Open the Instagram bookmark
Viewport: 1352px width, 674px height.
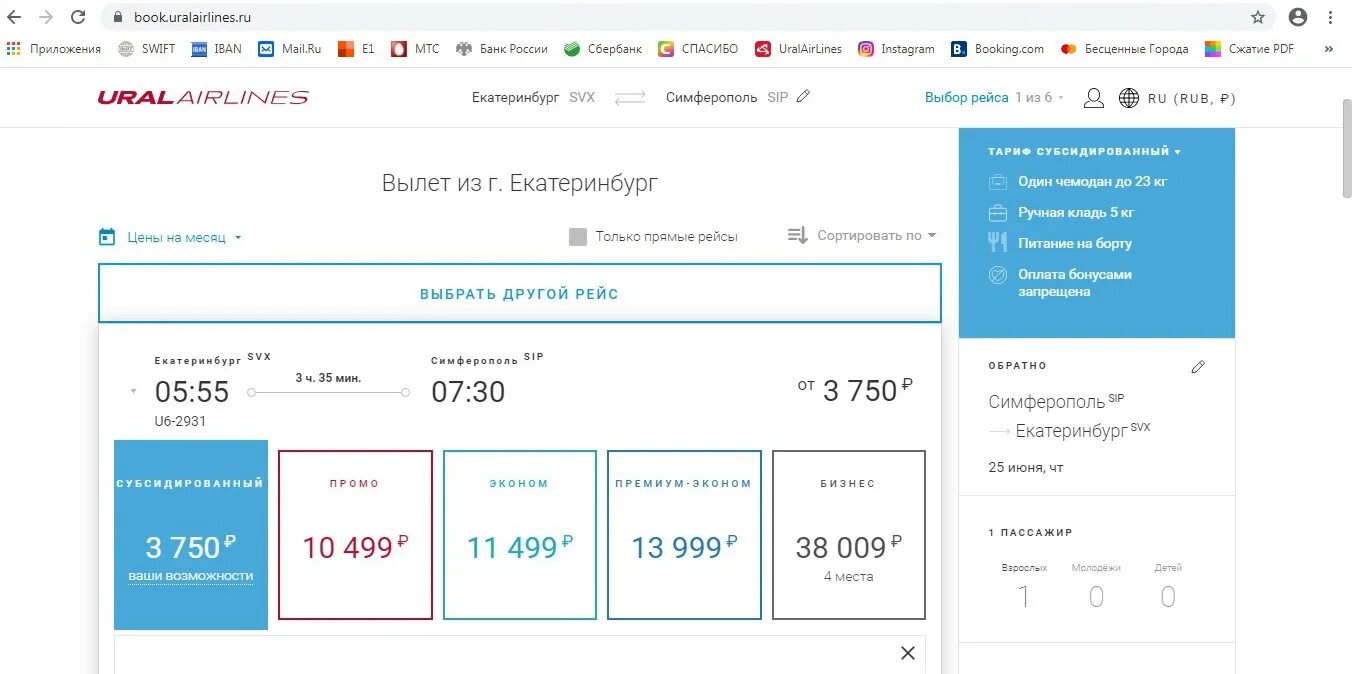point(897,48)
